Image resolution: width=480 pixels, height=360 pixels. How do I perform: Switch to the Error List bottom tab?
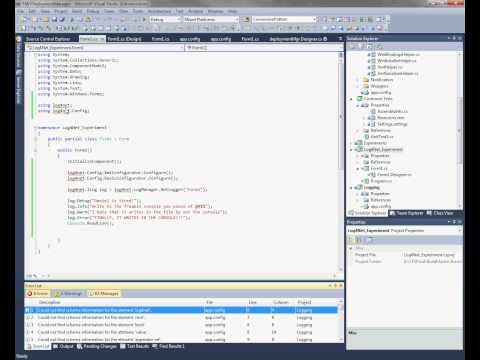(38, 346)
